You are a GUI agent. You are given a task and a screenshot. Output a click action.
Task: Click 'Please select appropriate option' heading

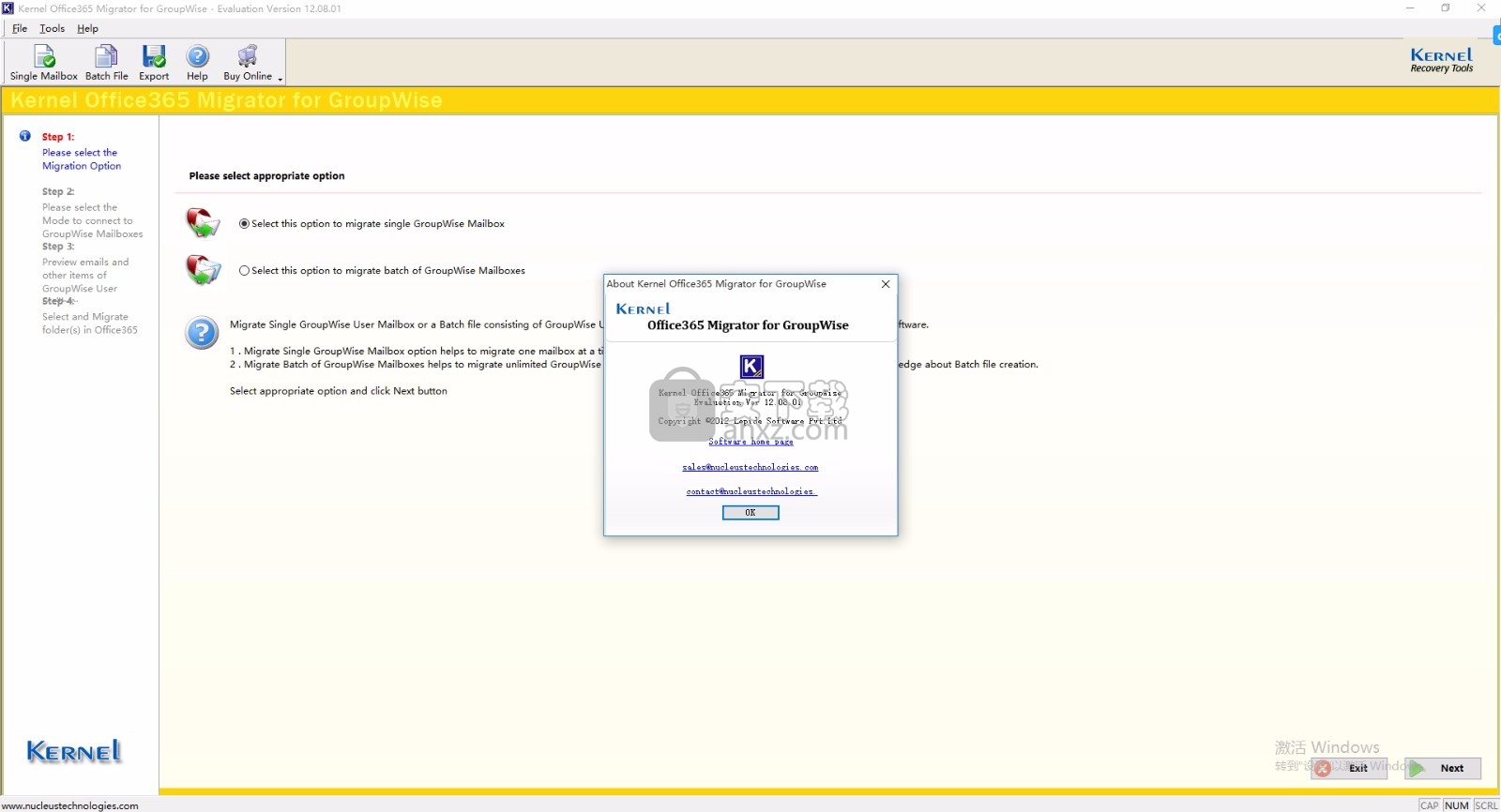tap(266, 175)
